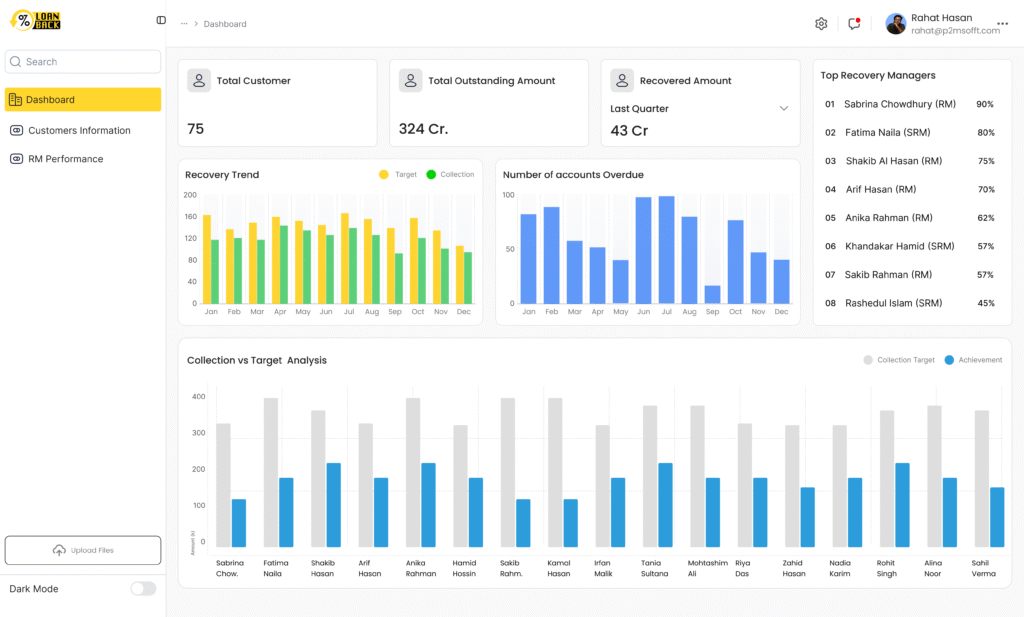Screen dimensions: 1024x617
Task: Open the notifications message icon
Action: coord(854,24)
